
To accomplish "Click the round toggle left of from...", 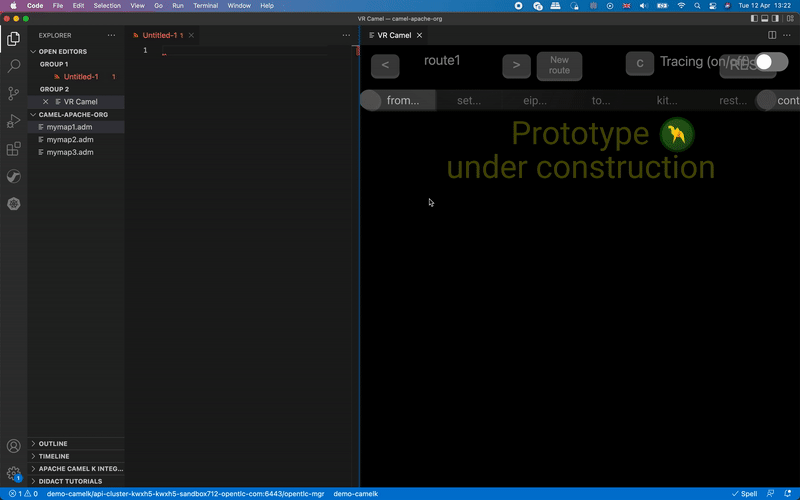I will tap(371, 100).
